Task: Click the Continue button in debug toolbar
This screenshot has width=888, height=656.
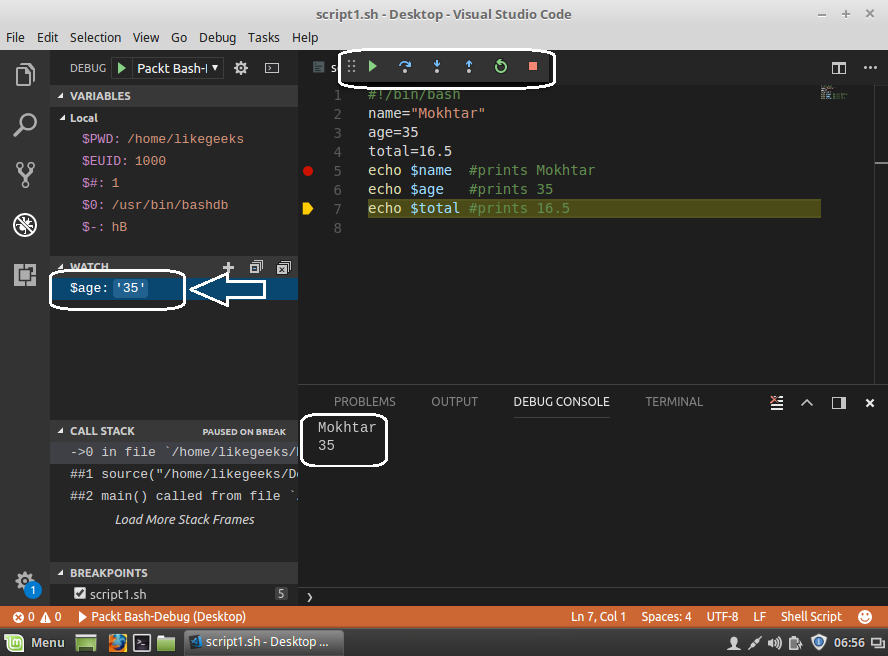Action: [372, 67]
